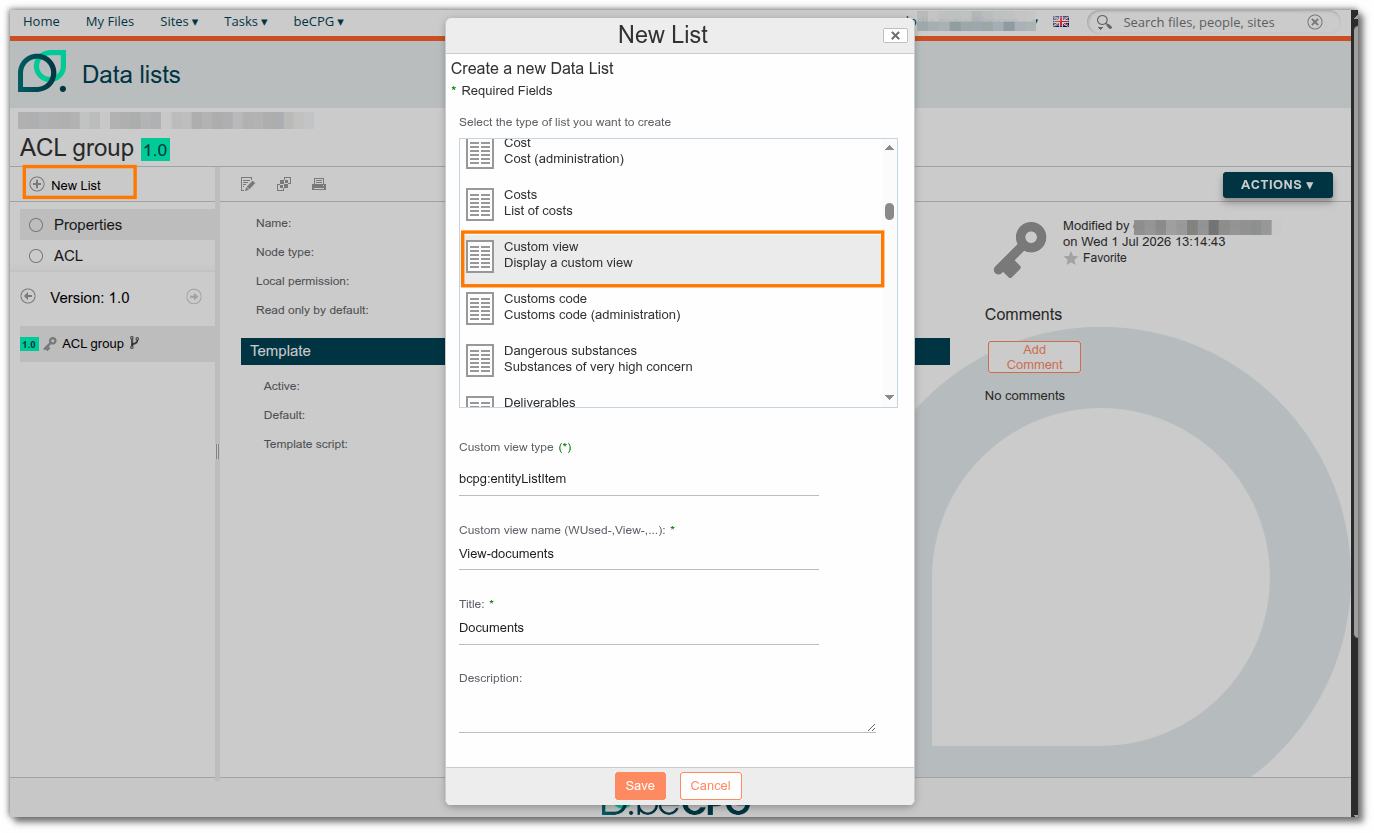
Task: Click the print icon in the toolbar
Action: tap(319, 184)
